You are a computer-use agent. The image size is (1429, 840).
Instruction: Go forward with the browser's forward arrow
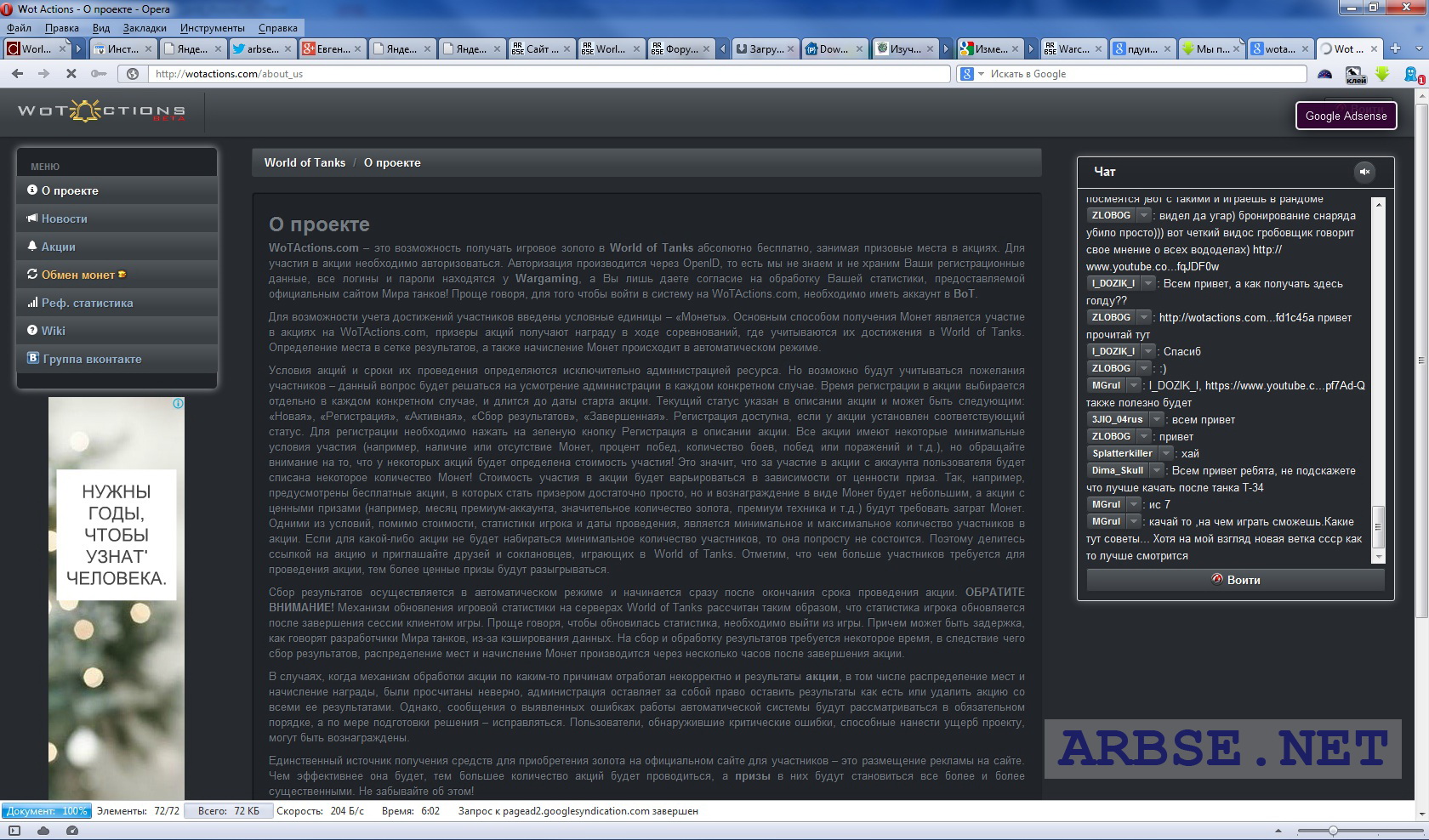point(43,74)
